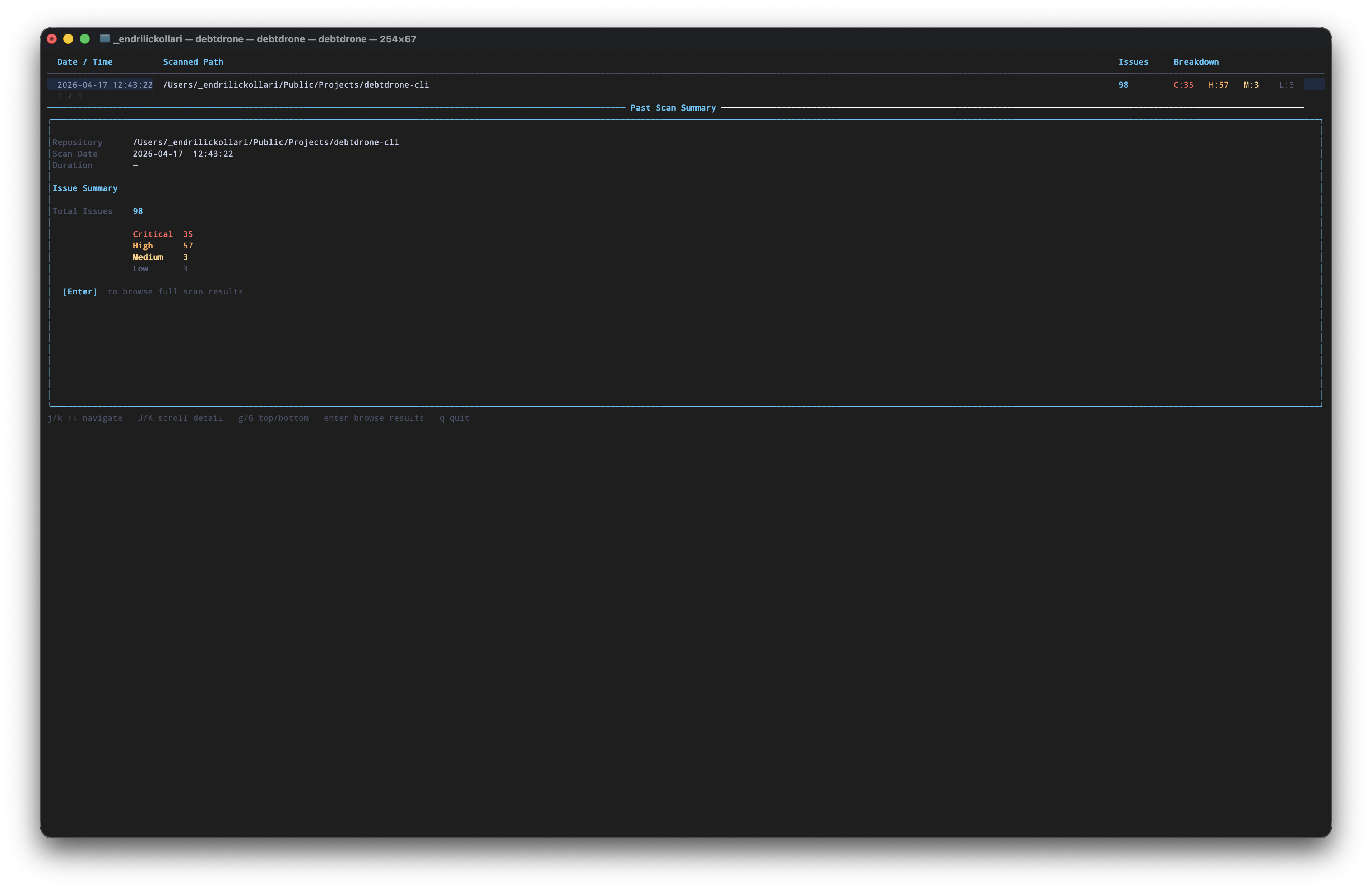Screen dimensions: 1372x891
Task: Click the H:57 high count in Breakdown
Action: point(1218,85)
